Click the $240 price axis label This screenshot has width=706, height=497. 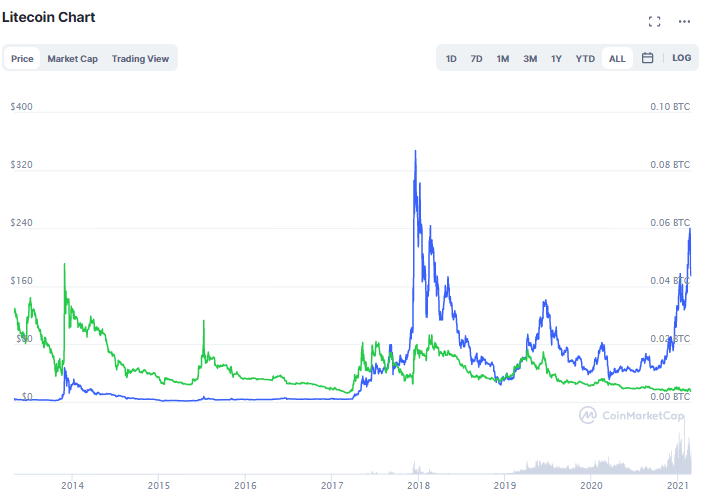click(22, 223)
